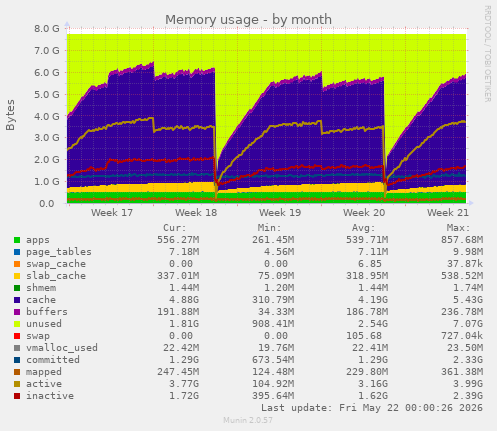Click the '0.0' y-axis tick label

click(46, 203)
